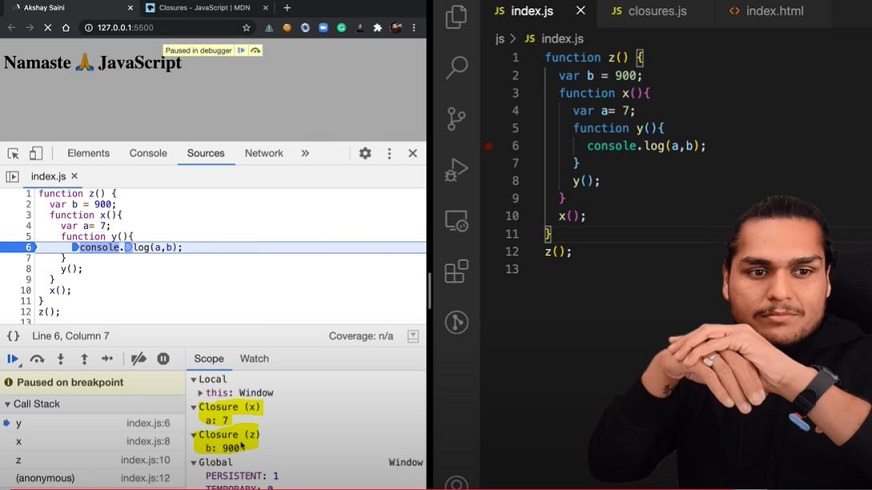Collapse the Closure (z) scope
Image resolution: width=872 pixels, height=490 pixels.
point(194,435)
